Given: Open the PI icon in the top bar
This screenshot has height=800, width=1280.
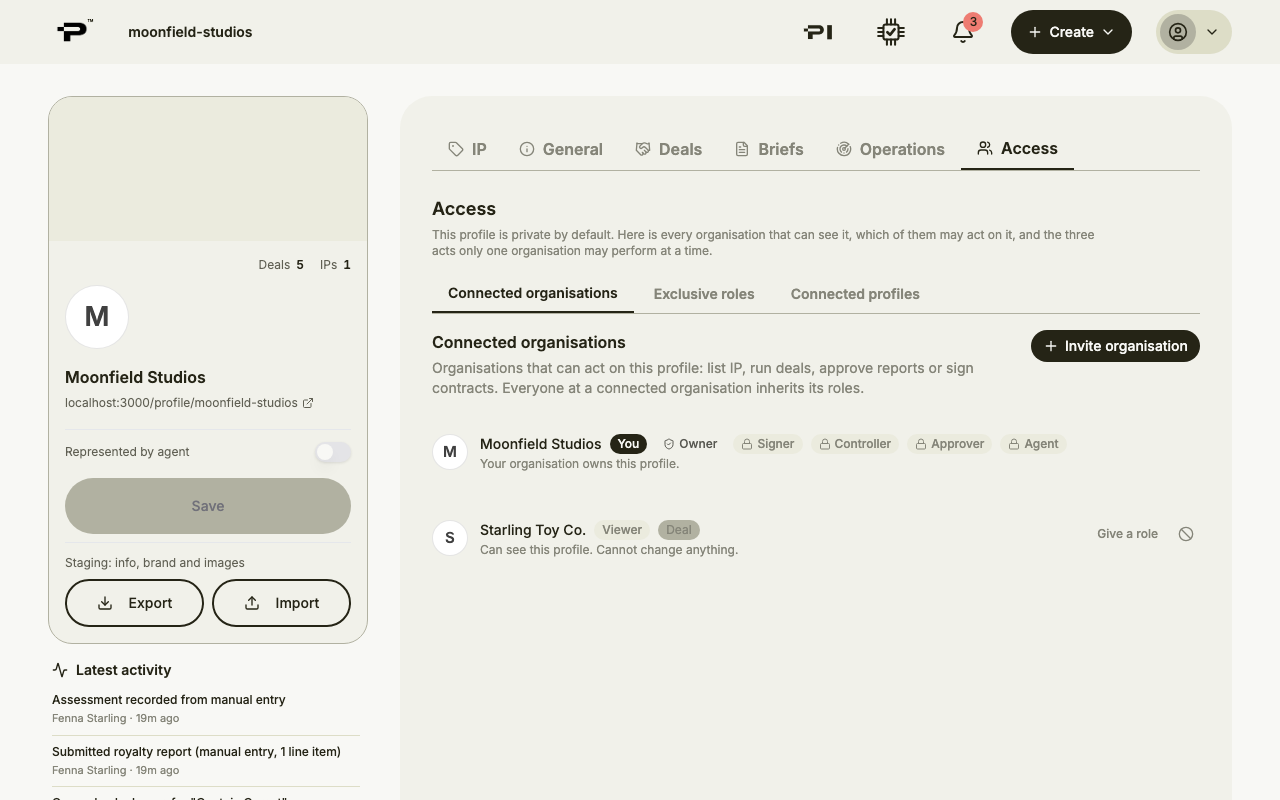Looking at the screenshot, I should 818,32.
